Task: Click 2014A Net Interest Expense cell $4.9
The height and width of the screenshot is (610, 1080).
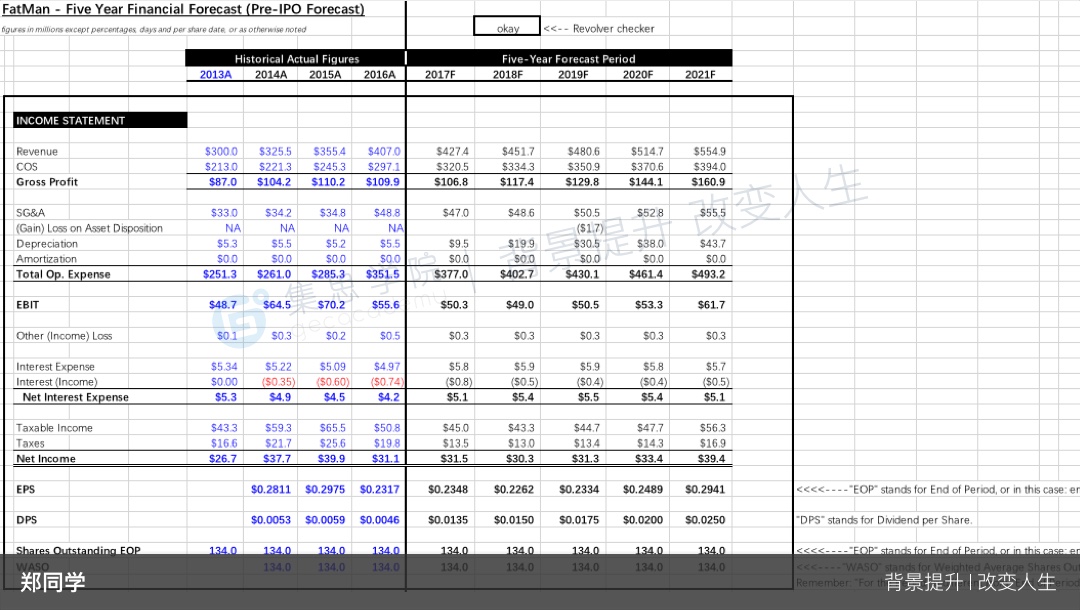Action: point(280,397)
